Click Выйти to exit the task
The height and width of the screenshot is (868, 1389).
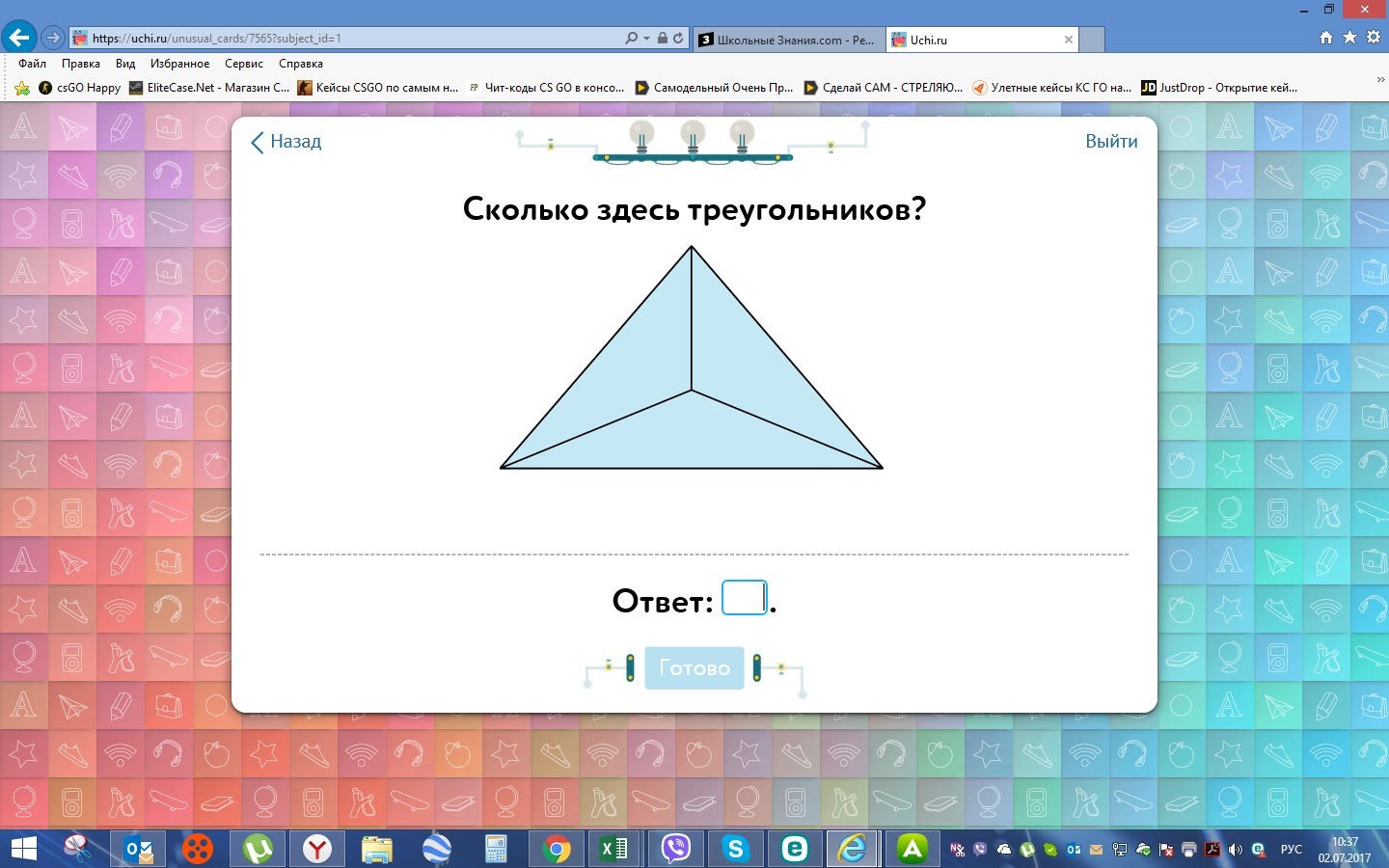click(1111, 142)
